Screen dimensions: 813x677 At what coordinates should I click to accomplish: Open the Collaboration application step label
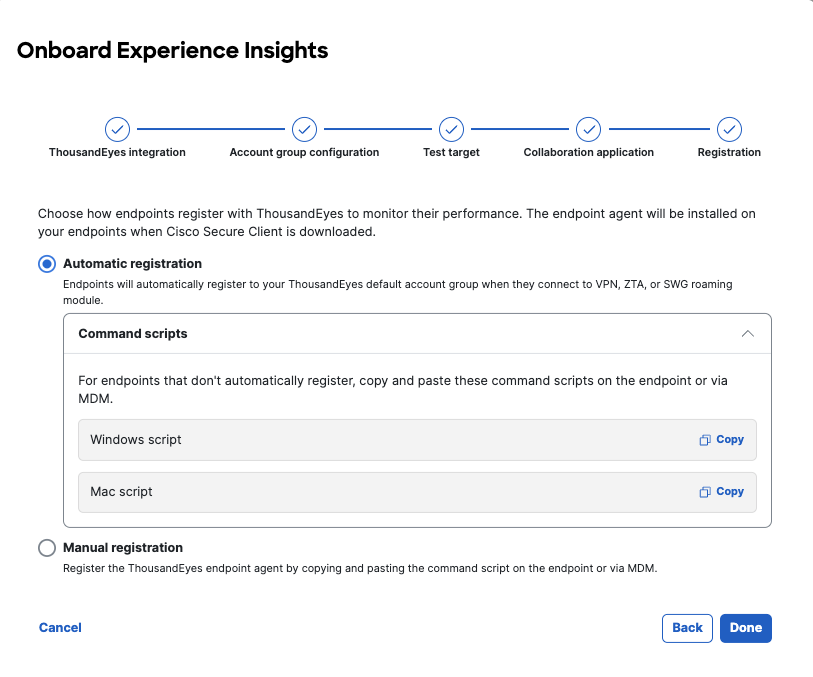tap(588, 153)
